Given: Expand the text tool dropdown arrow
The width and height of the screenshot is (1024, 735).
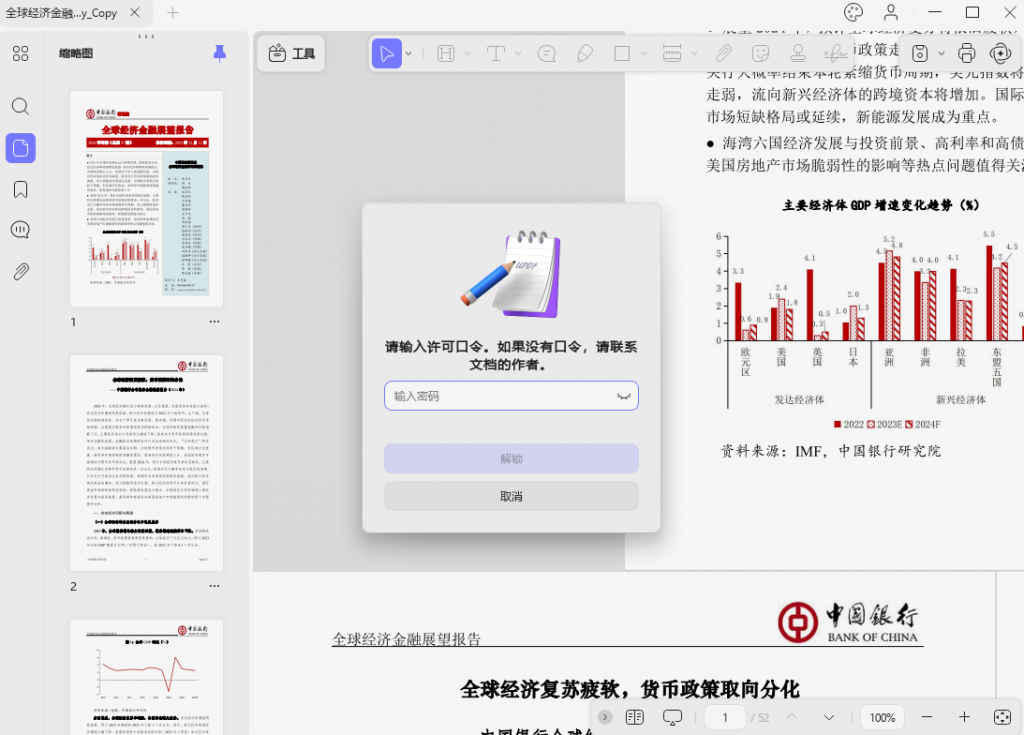Looking at the screenshot, I should point(518,53).
